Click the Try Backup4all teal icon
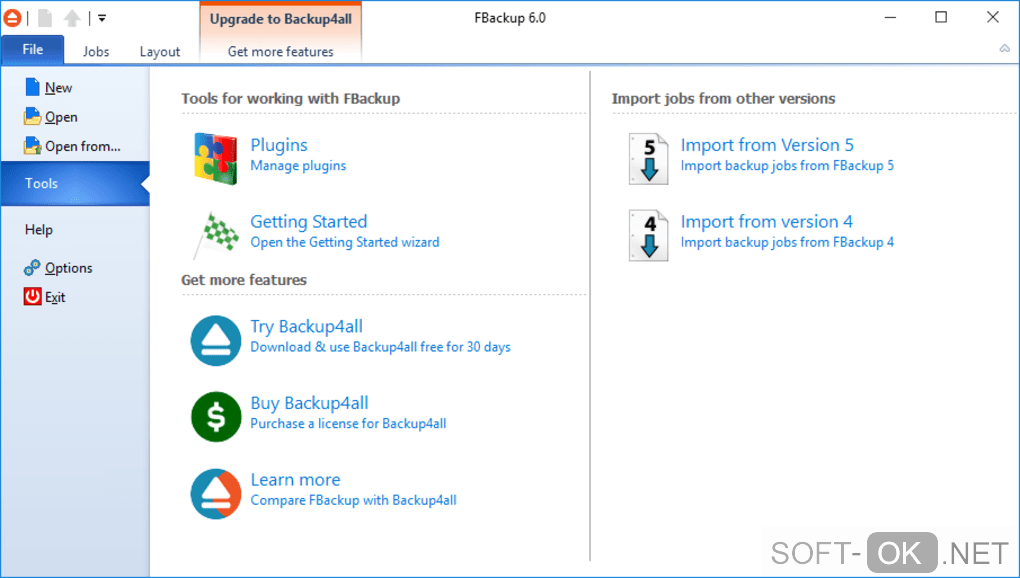1020x578 pixels. click(x=216, y=340)
